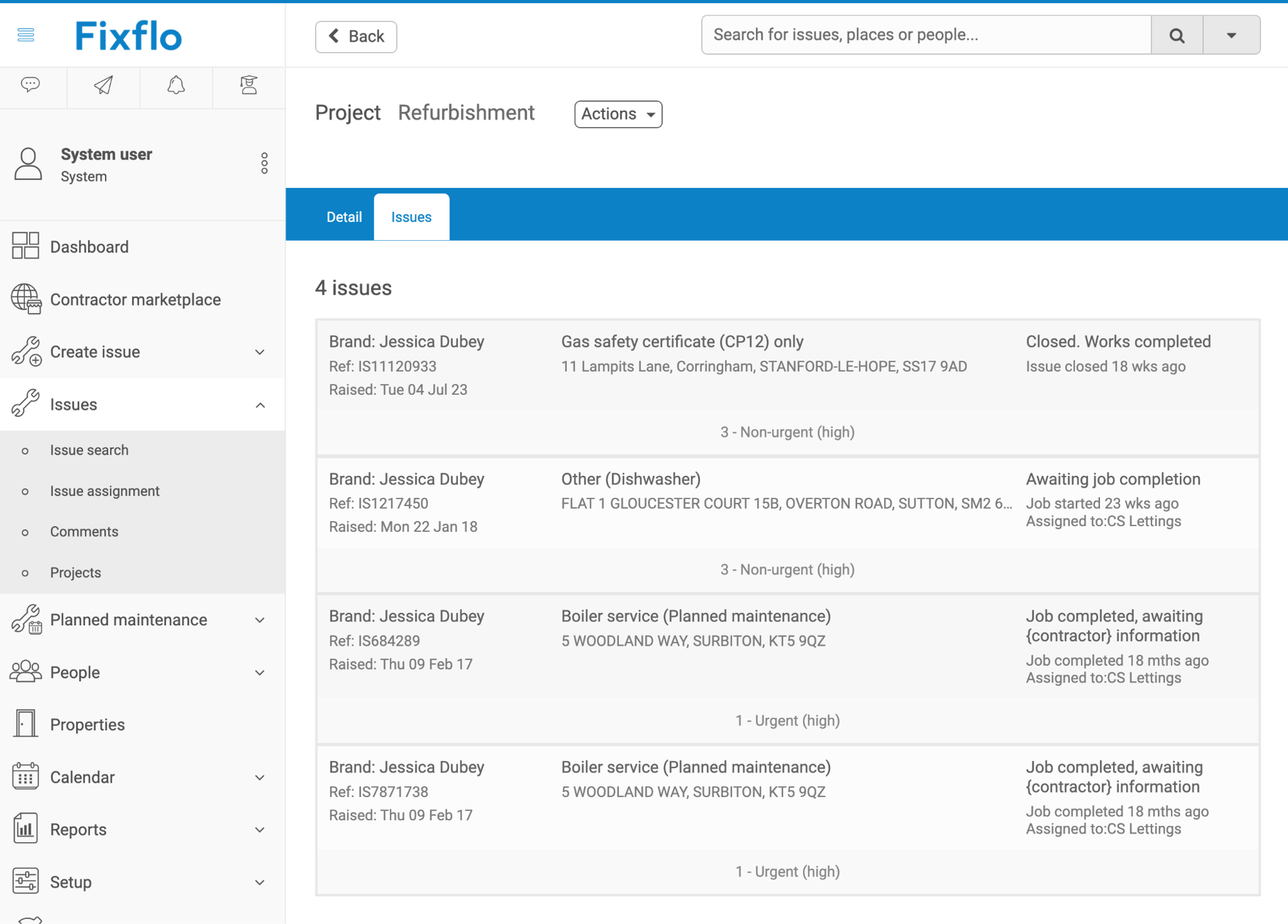
Task: Expand the Reports section
Action: [x=78, y=829]
